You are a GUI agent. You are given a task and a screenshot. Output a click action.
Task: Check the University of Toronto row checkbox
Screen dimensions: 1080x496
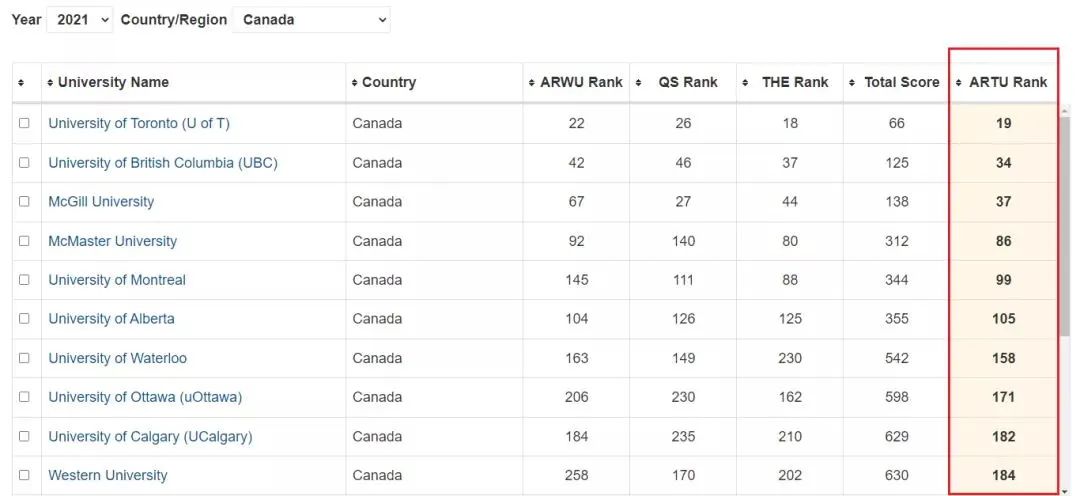click(x=24, y=123)
